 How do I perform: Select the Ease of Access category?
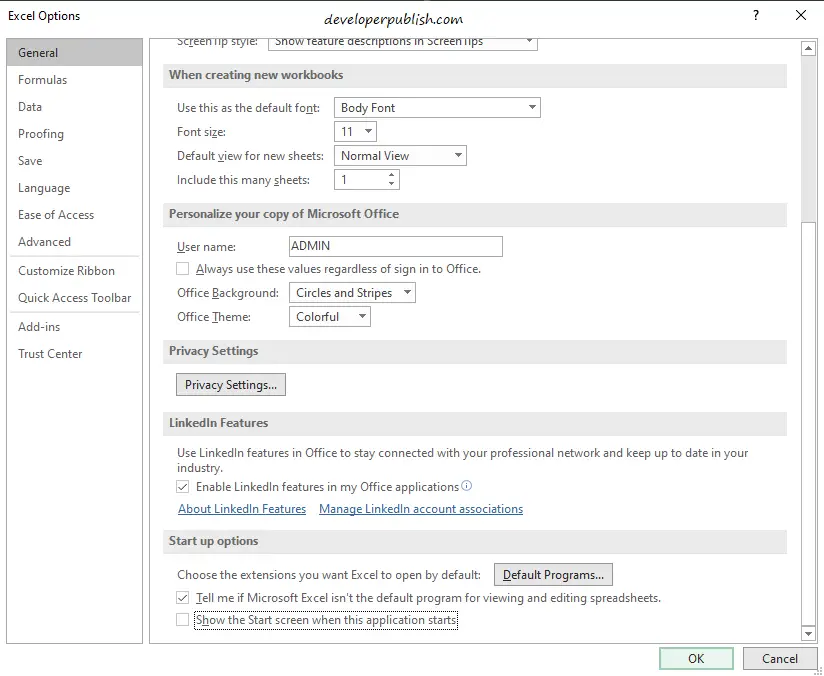[74, 214]
